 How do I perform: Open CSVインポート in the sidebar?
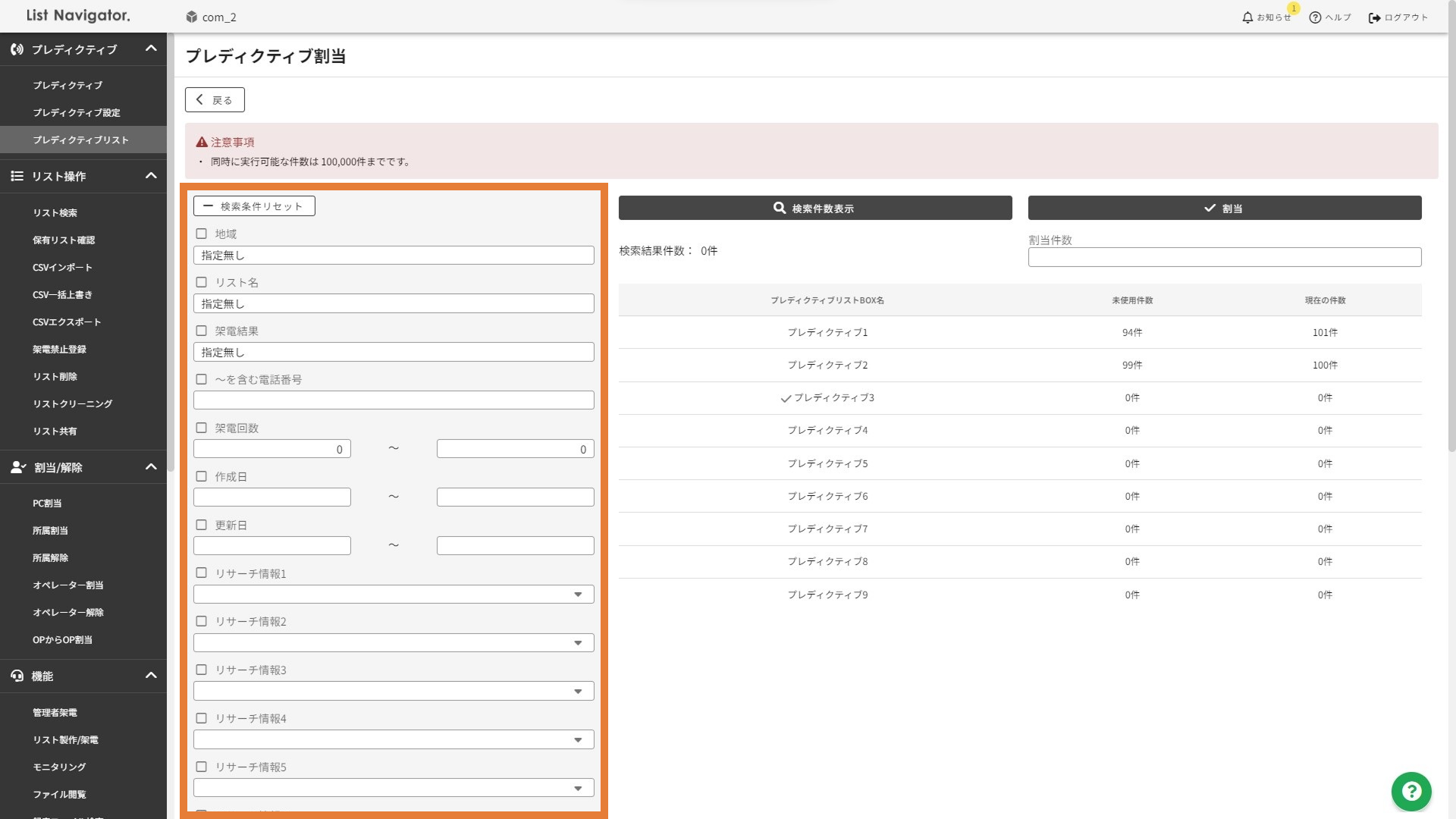click(62, 268)
